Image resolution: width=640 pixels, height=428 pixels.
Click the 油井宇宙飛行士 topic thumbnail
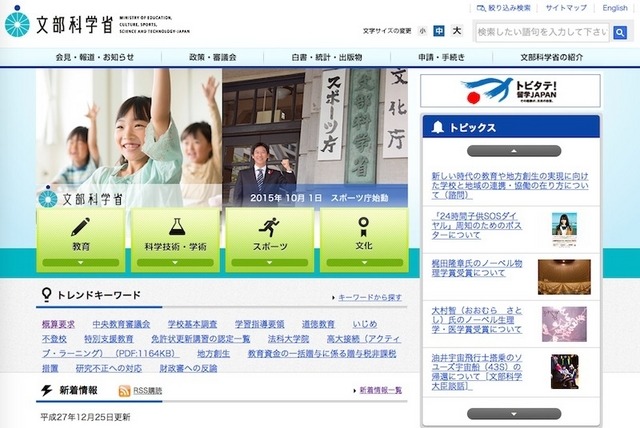click(x=564, y=372)
